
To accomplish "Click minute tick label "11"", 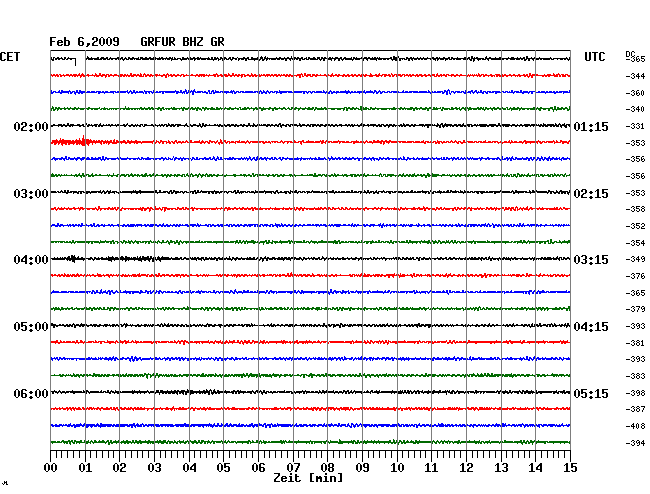I will [x=431, y=468].
